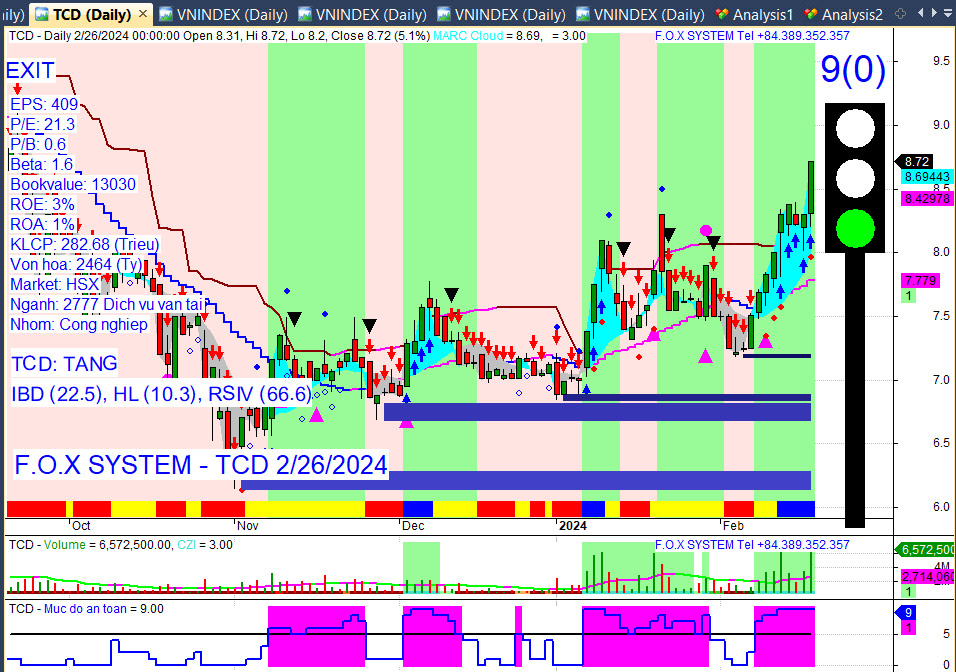
Task: Click the Bookvalue: 13030 text
Action: pos(73,184)
